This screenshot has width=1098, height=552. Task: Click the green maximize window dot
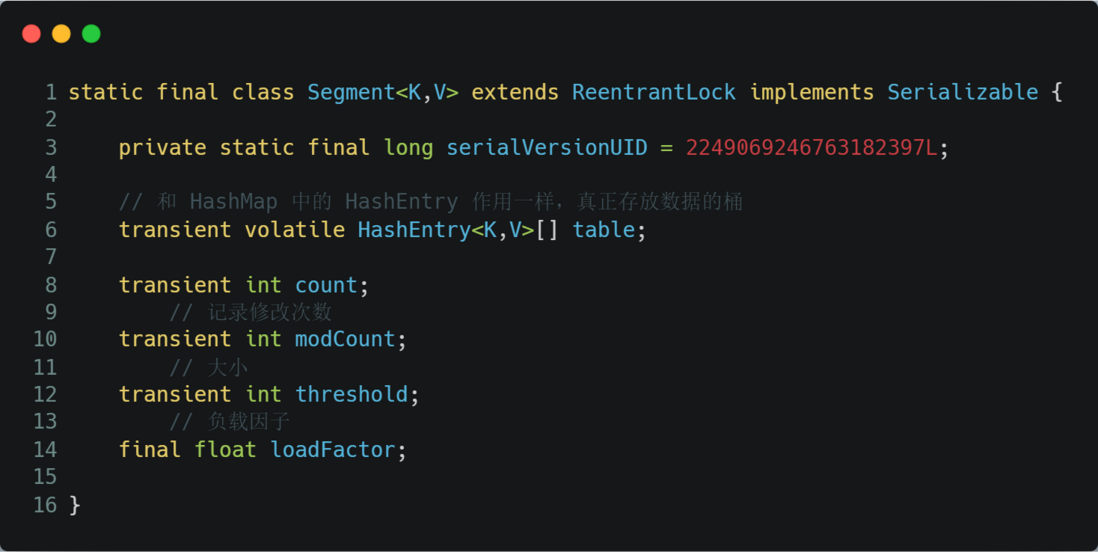[92, 34]
